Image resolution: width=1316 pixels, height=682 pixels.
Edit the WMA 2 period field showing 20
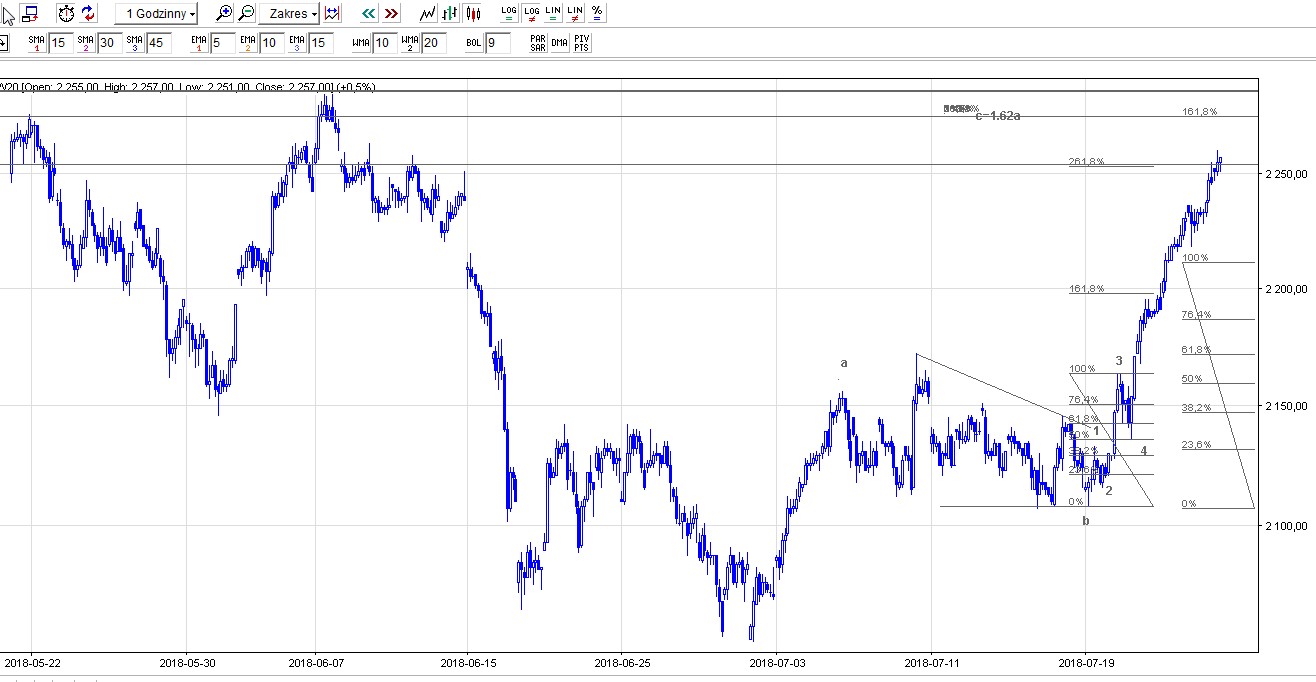[x=434, y=43]
